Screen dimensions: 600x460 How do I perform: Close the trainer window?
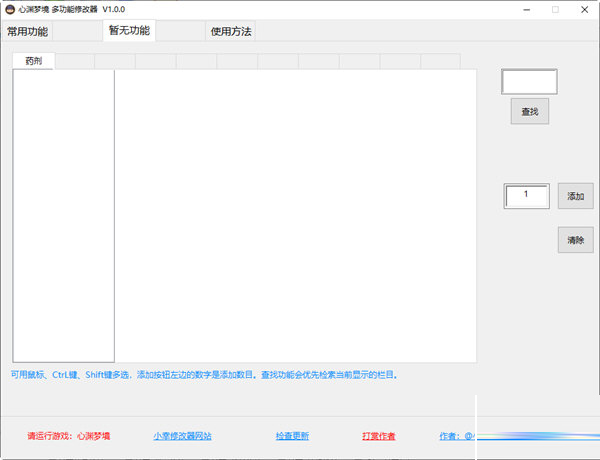coord(585,10)
